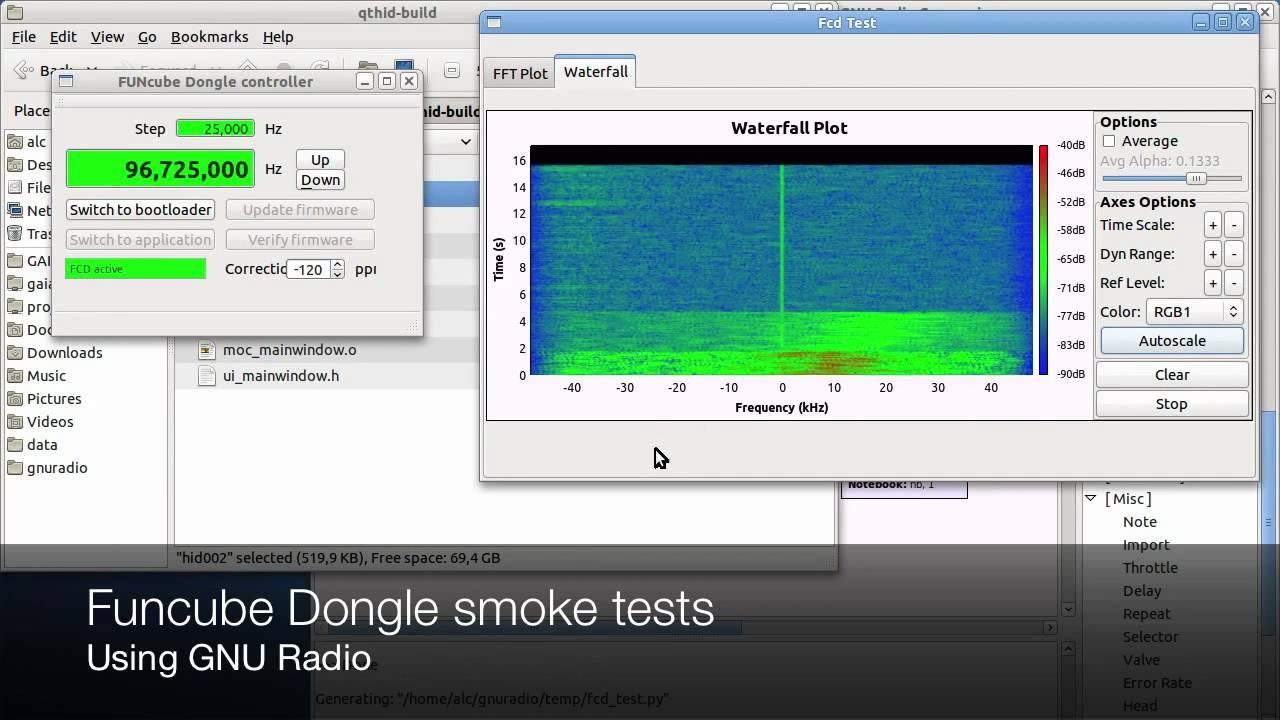The image size is (1280, 720).
Task: Open the Go menu in file manager
Action: 147,37
